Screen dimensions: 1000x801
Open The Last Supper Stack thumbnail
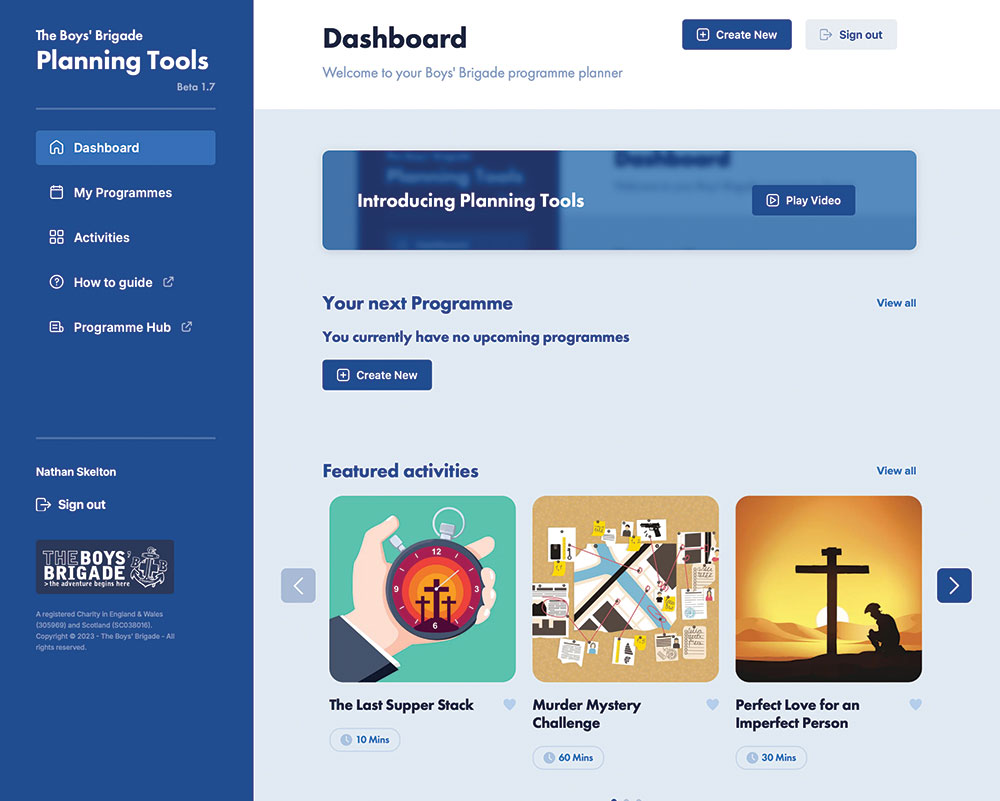point(422,589)
